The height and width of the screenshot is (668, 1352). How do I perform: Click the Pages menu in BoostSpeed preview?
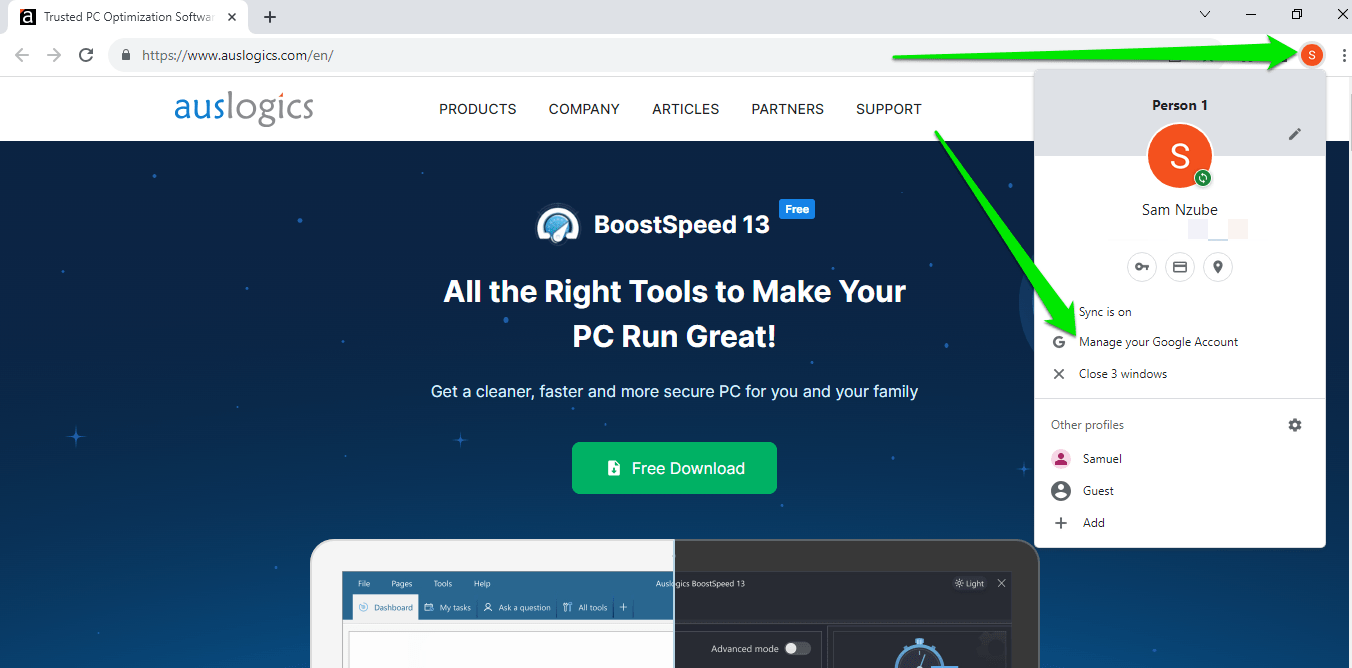pyautogui.click(x=402, y=584)
